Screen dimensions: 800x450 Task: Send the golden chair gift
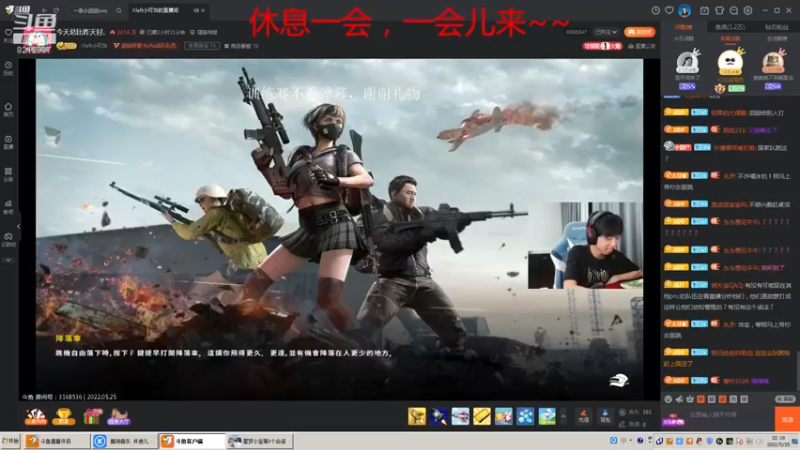coord(417,416)
